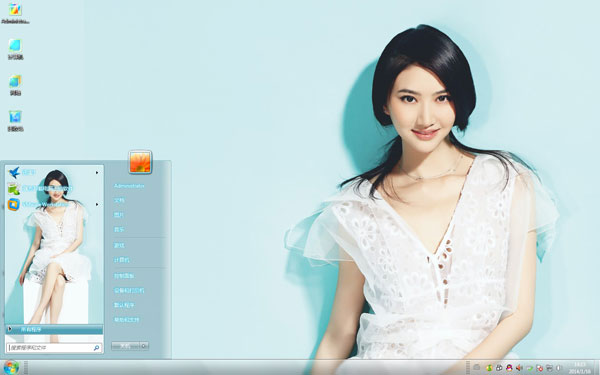Open the volume speaker tray icon
The image size is (600, 375).
click(x=519, y=368)
